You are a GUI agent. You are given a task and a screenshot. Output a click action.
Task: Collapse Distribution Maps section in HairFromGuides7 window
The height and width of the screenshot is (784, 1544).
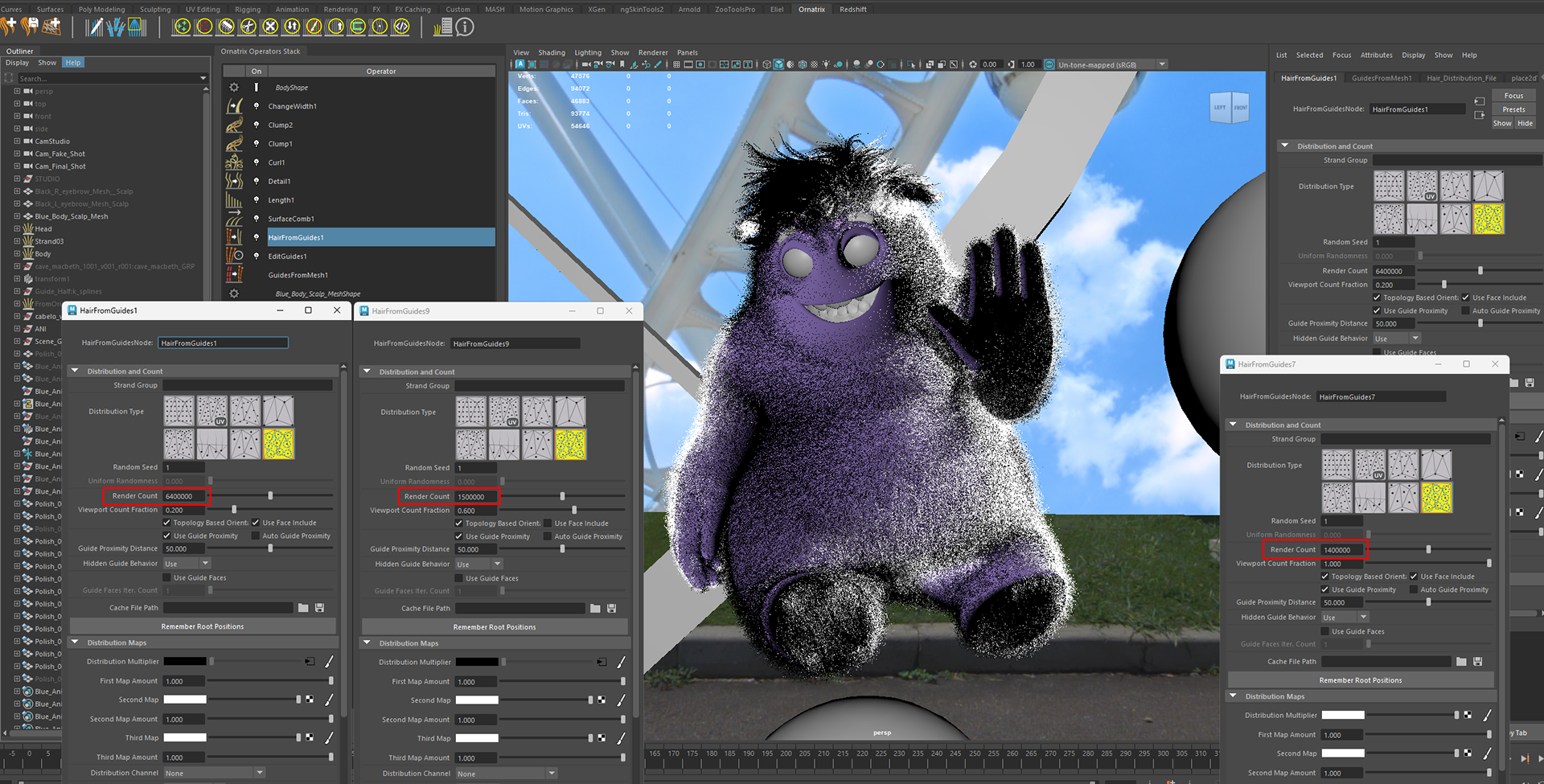[x=1234, y=696]
